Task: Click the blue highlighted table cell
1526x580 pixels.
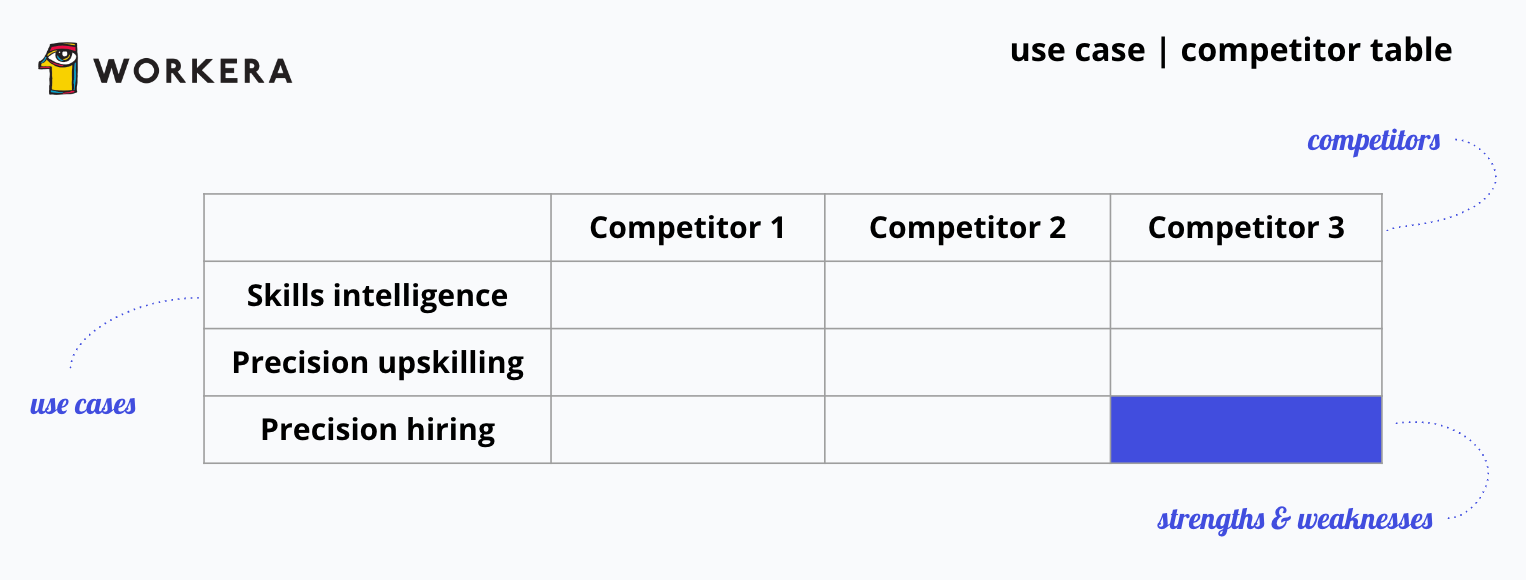Action: (x=1246, y=429)
